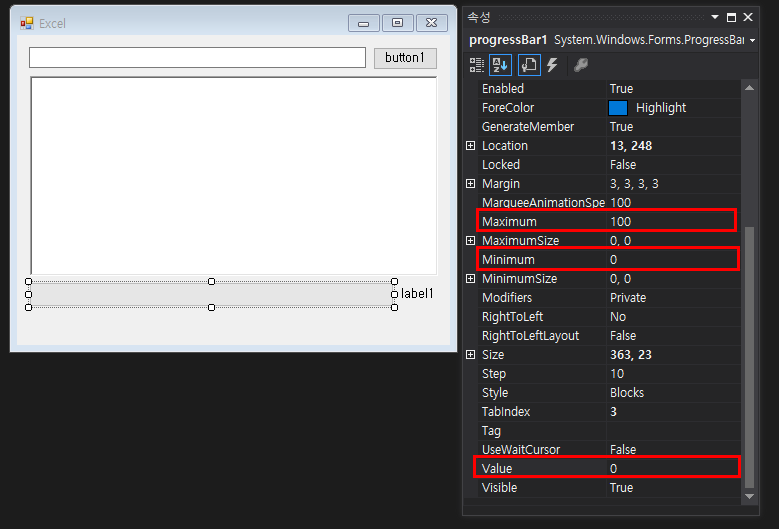779x529 pixels.
Task: Select the Value property row
Action: click(607, 468)
